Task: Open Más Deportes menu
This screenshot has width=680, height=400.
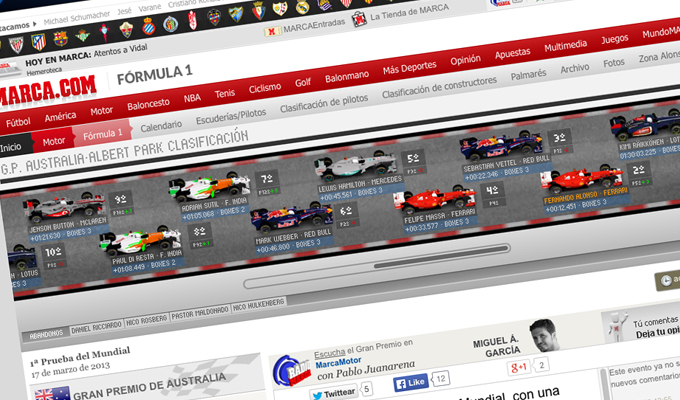Action: coord(409,68)
